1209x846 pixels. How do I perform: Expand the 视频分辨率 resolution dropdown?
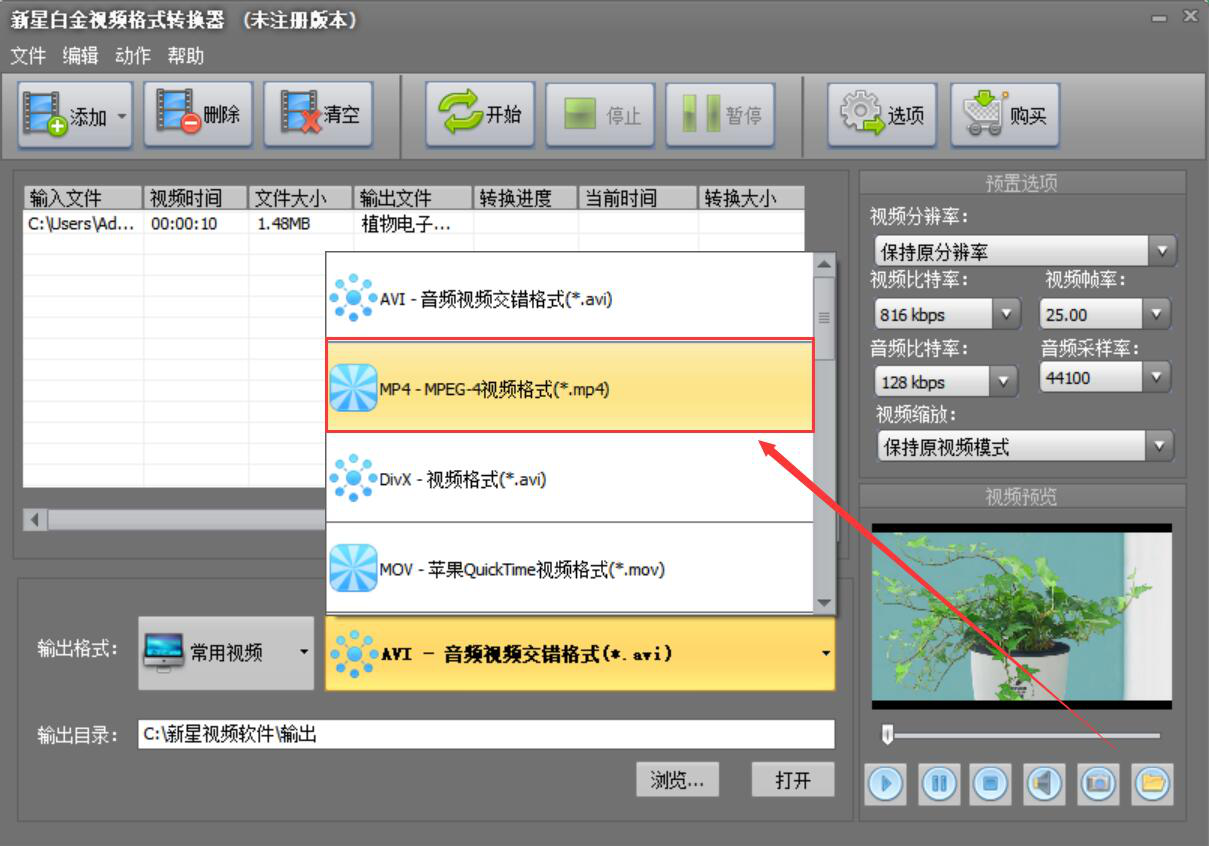[x=1162, y=251]
